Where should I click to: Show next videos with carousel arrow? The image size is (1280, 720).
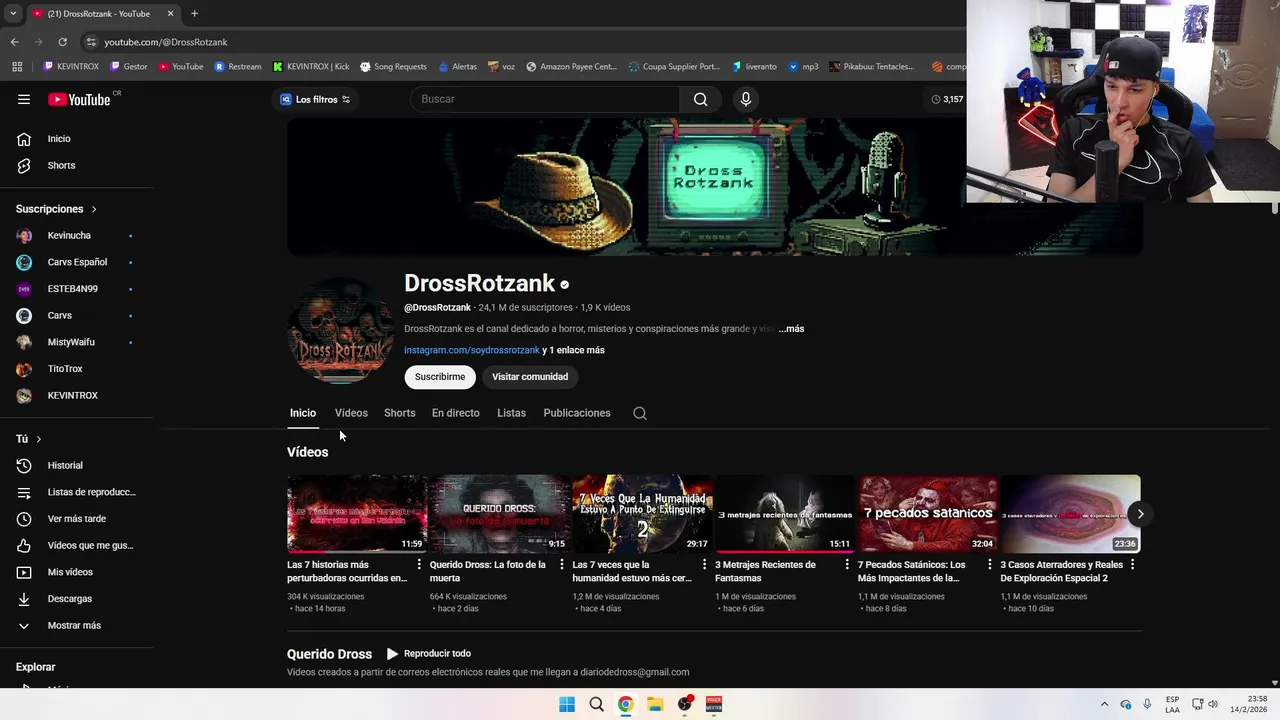(x=1140, y=514)
